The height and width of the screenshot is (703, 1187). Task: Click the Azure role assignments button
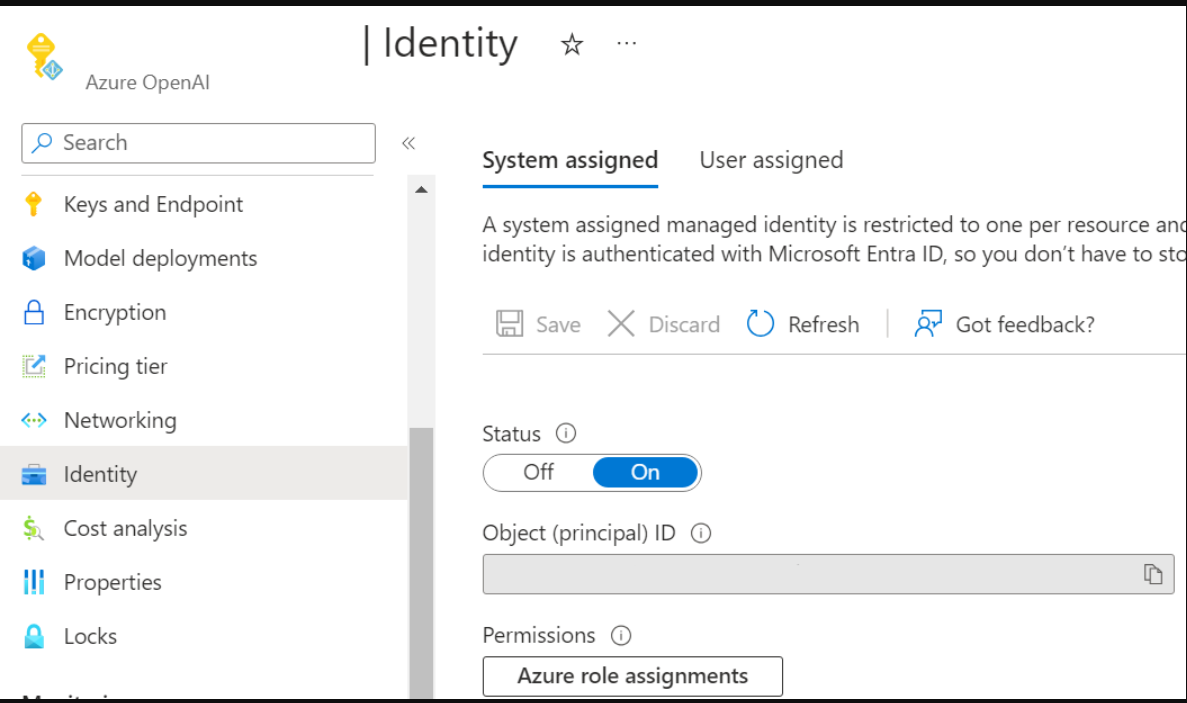(x=632, y=676)
